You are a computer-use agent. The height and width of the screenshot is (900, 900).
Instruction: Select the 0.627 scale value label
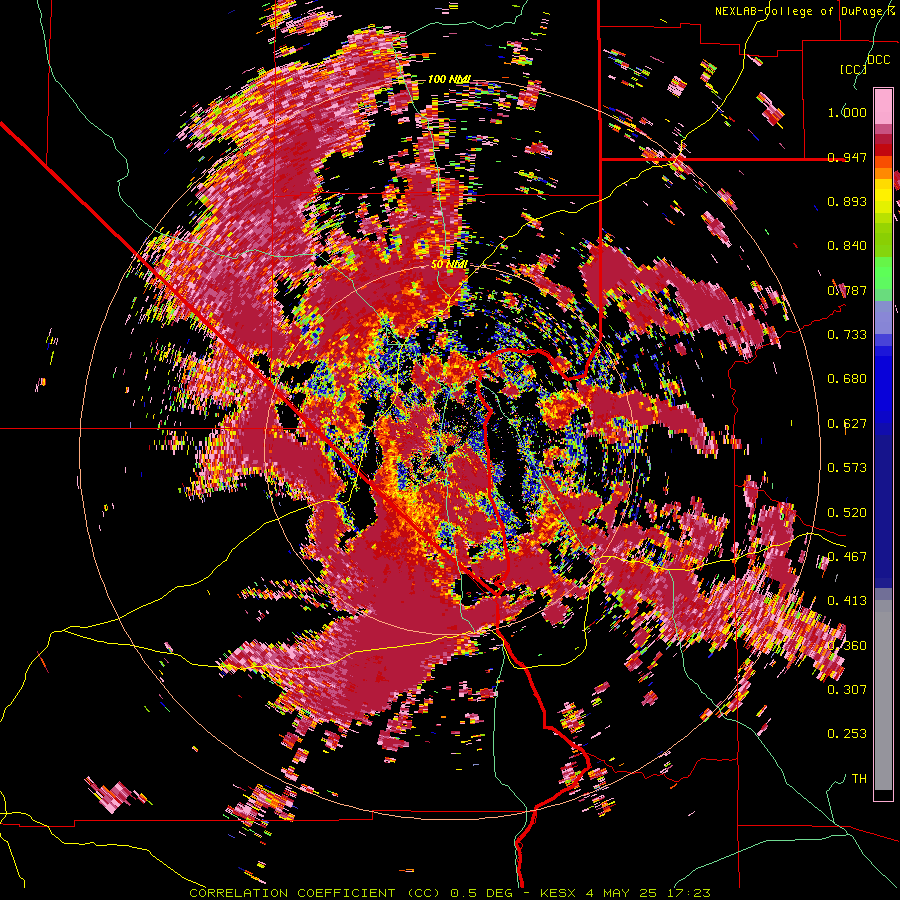pyautogui.click(x=847, y=424)
